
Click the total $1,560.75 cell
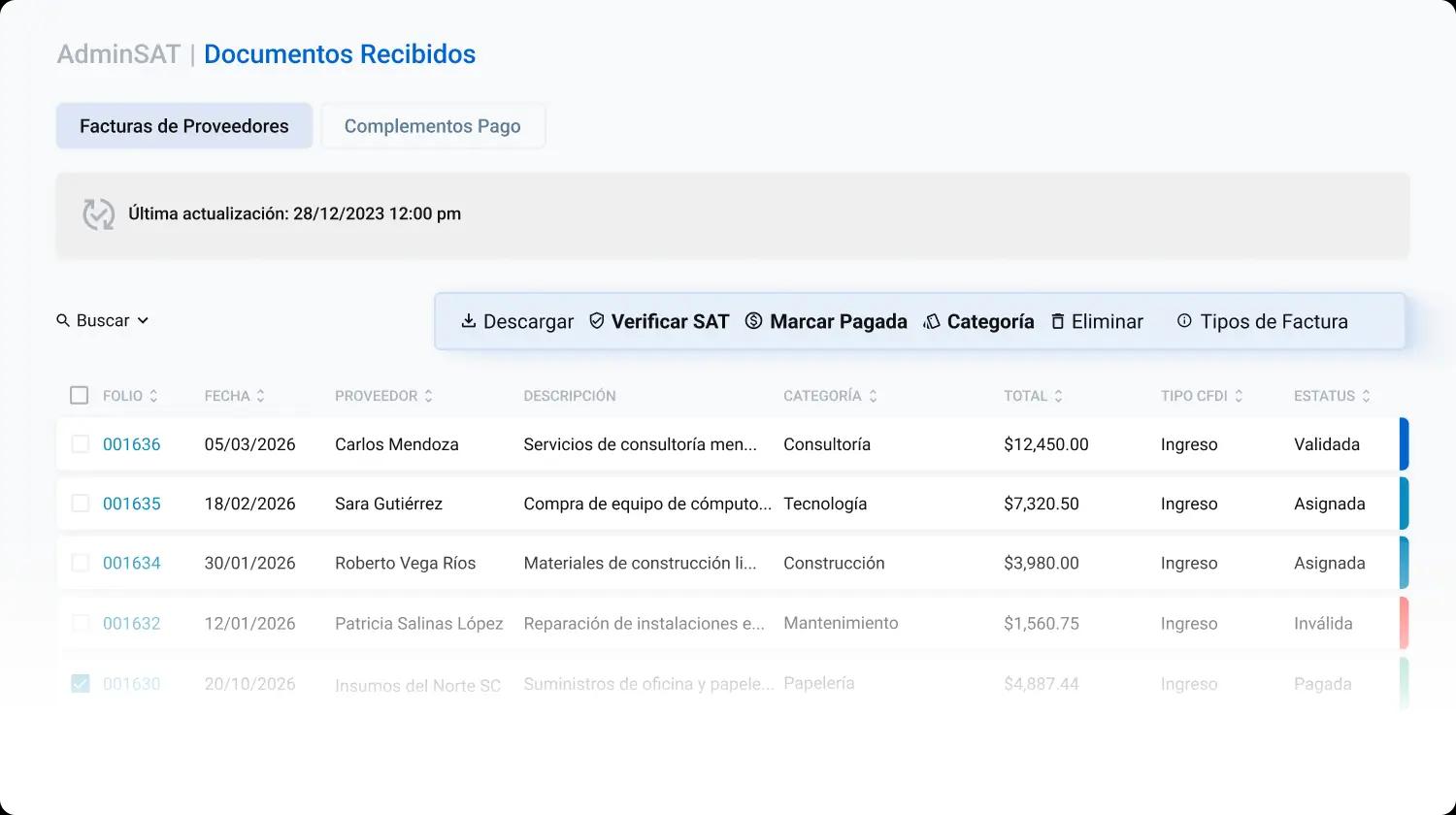(x=1042, y=623)
